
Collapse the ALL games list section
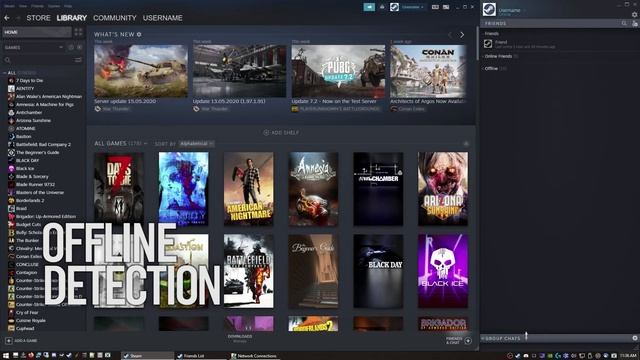pos(5,73)
